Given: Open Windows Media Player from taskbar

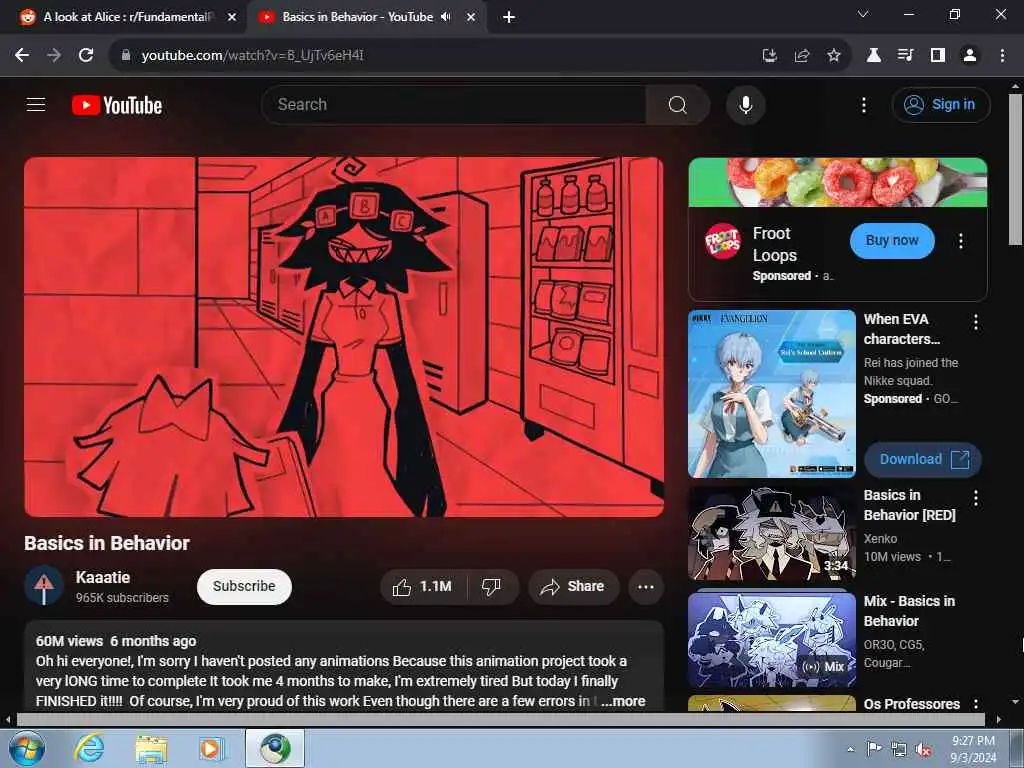Looking at the screenshot, I should [211, 748].
